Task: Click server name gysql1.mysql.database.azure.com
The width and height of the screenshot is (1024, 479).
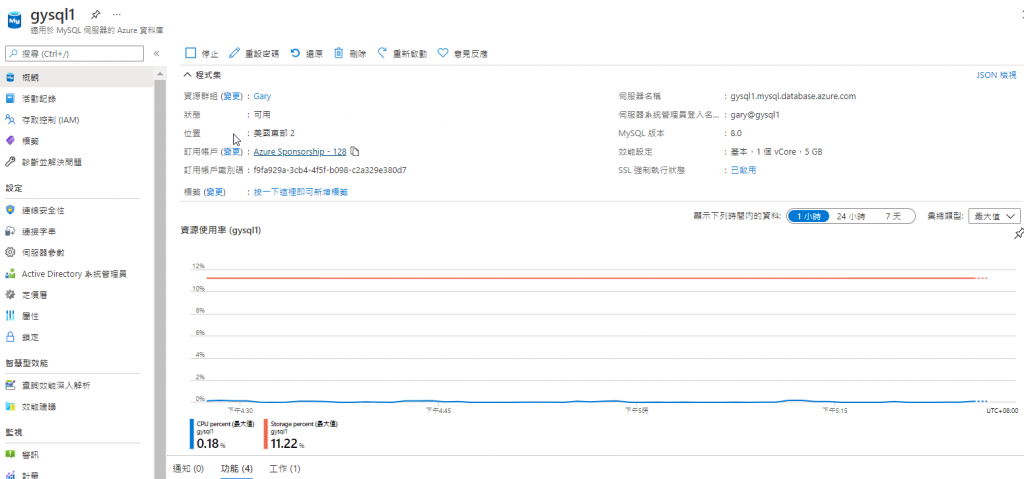Action: click(793, 96)
